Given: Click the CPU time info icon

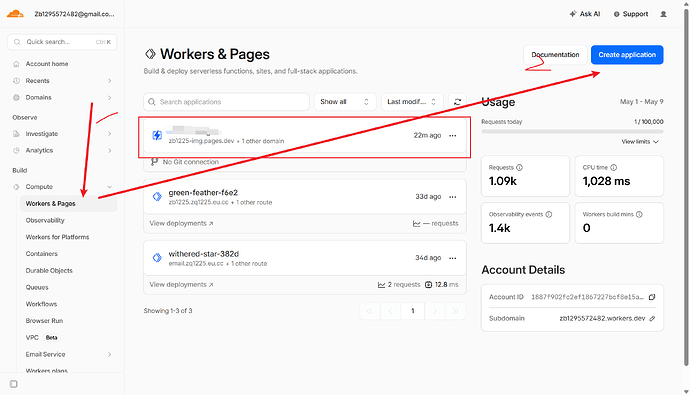Looking at the screenshot, I should point(613,168).
